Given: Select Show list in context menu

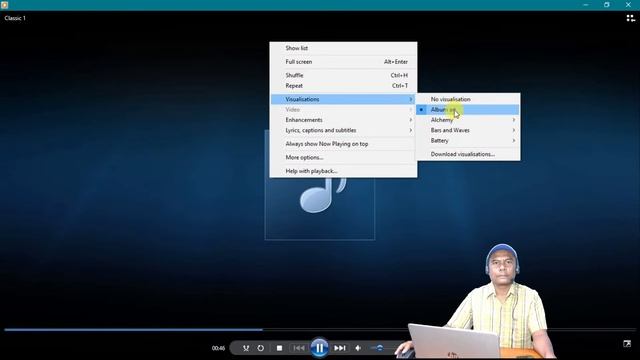Looking at the screenshot, I should [343, 48].
